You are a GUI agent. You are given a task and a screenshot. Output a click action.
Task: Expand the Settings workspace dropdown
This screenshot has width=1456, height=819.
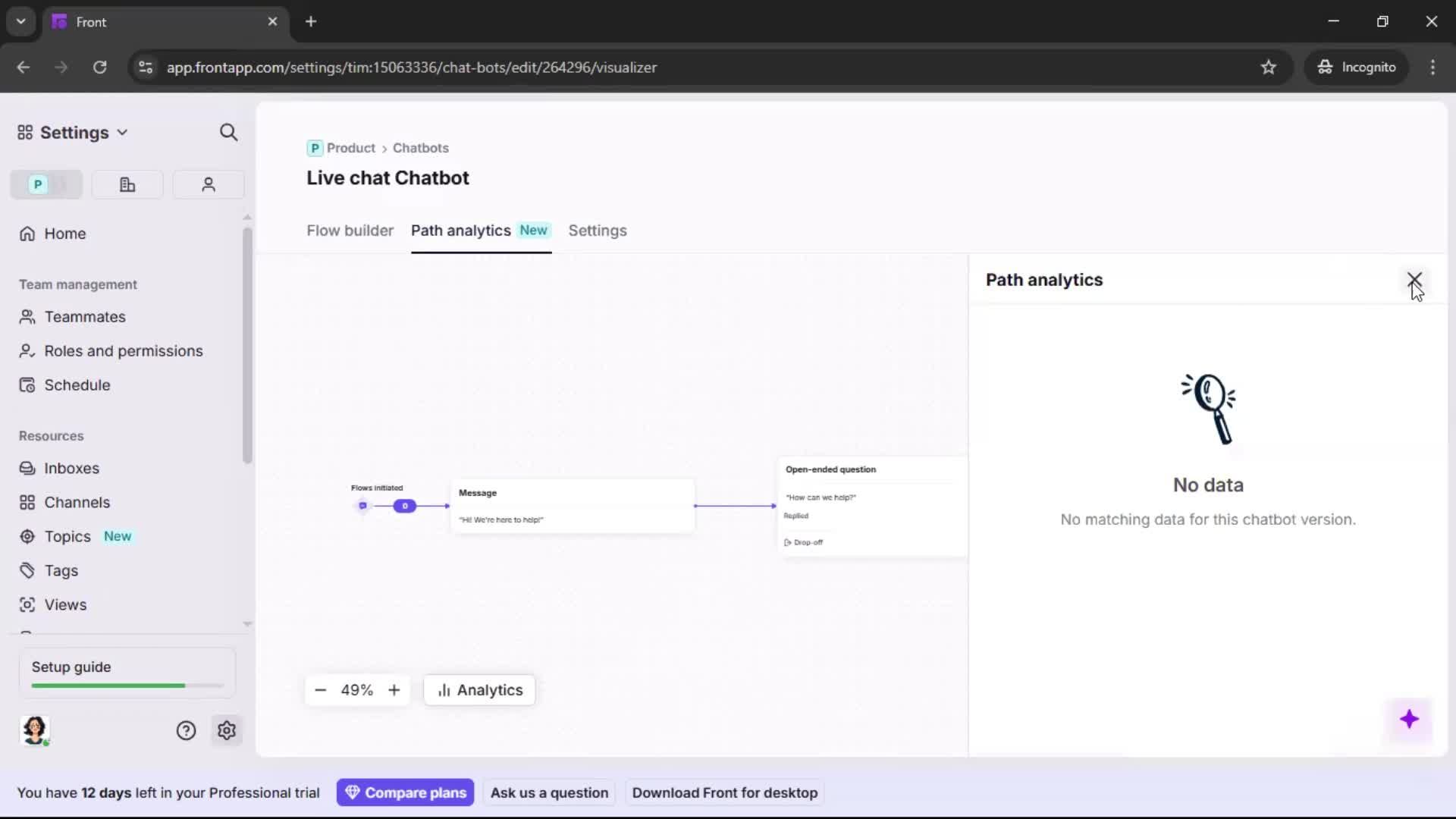pyautogui.click(x=123, y=132)
